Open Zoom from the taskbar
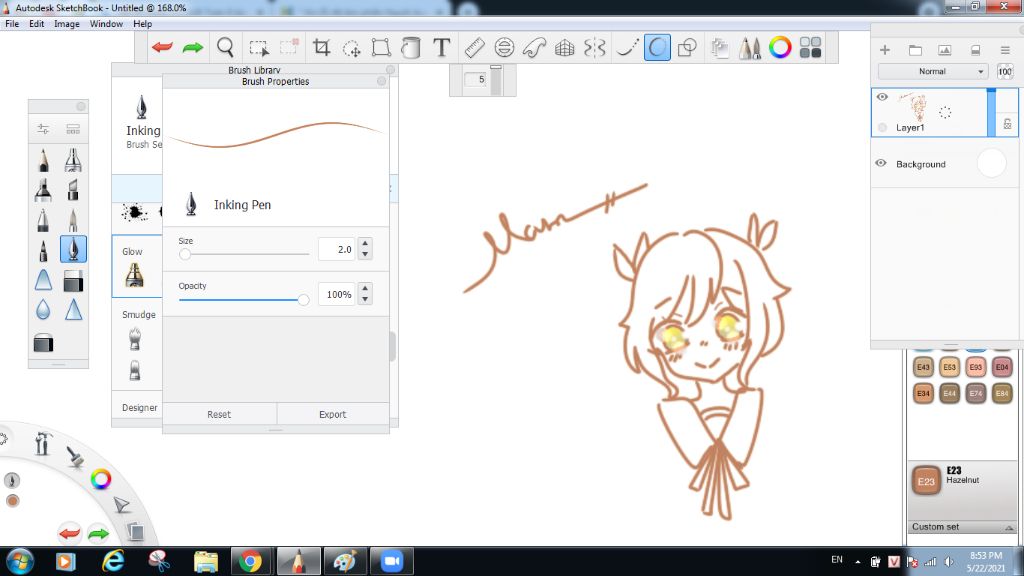The height and width of the screenshot is (576, 1024). tap(392, 561)
